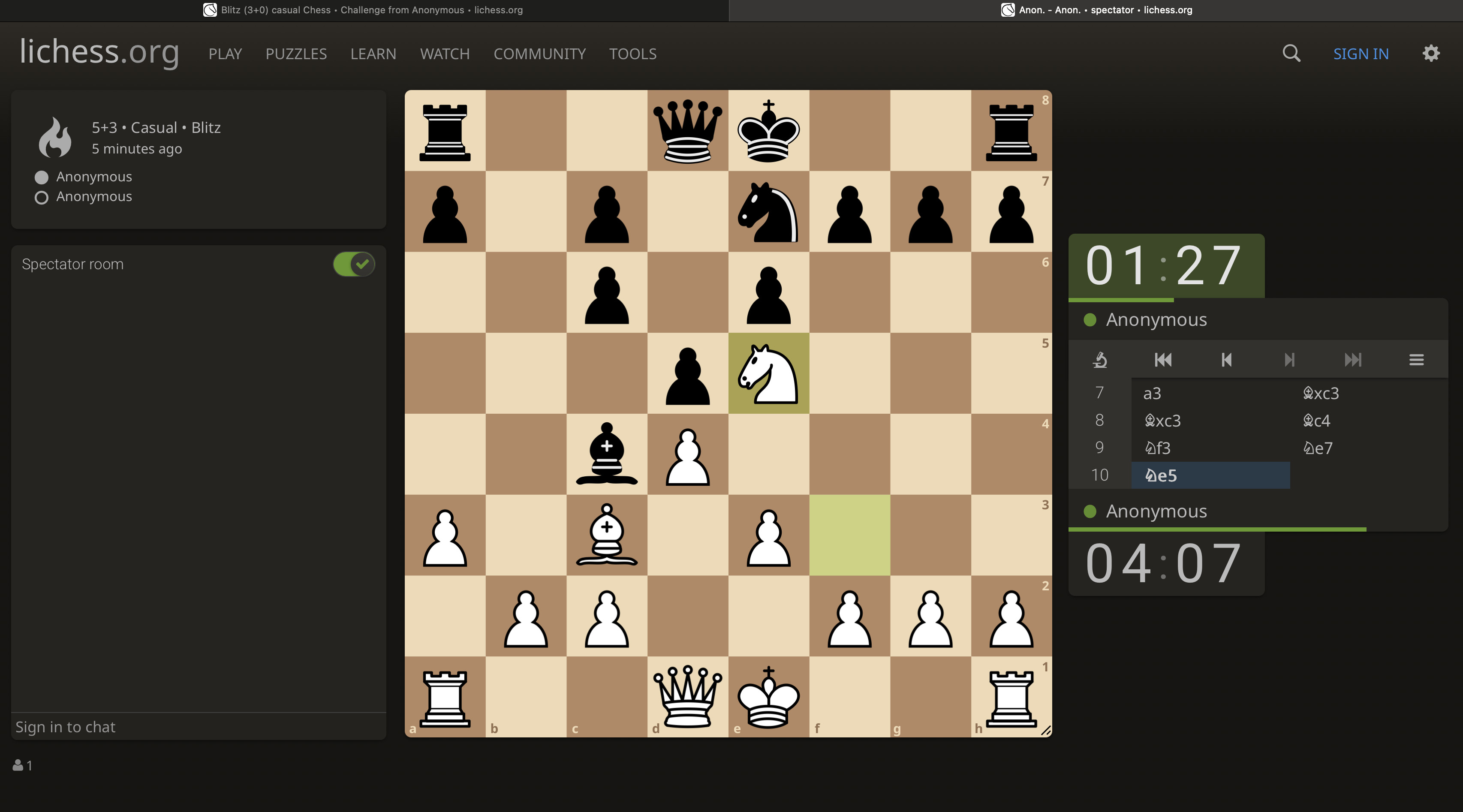Open the TOOLS menu
This screenshot has height=812, width=1463.
click(x=633, y=54)
